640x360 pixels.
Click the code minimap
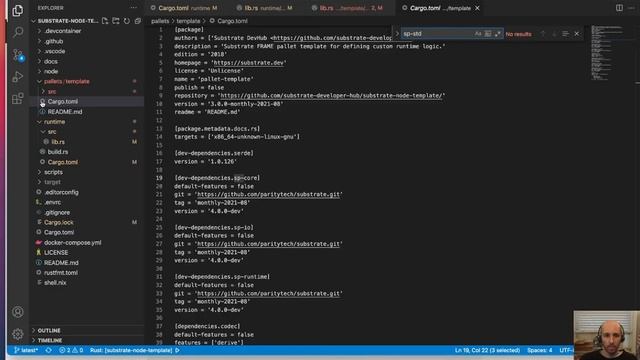tap(608, 53)
